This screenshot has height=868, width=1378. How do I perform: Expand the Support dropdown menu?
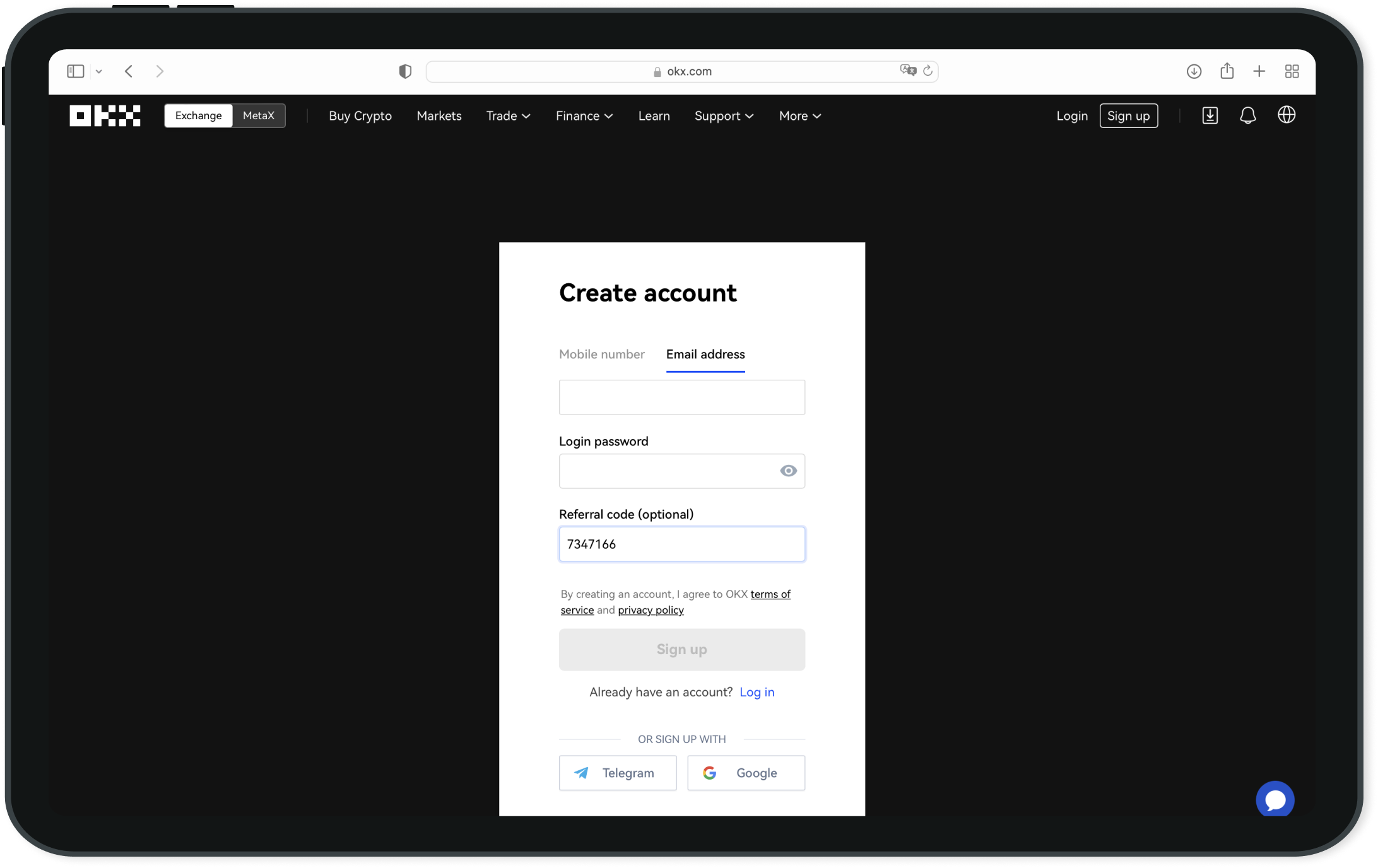point(724,116)
